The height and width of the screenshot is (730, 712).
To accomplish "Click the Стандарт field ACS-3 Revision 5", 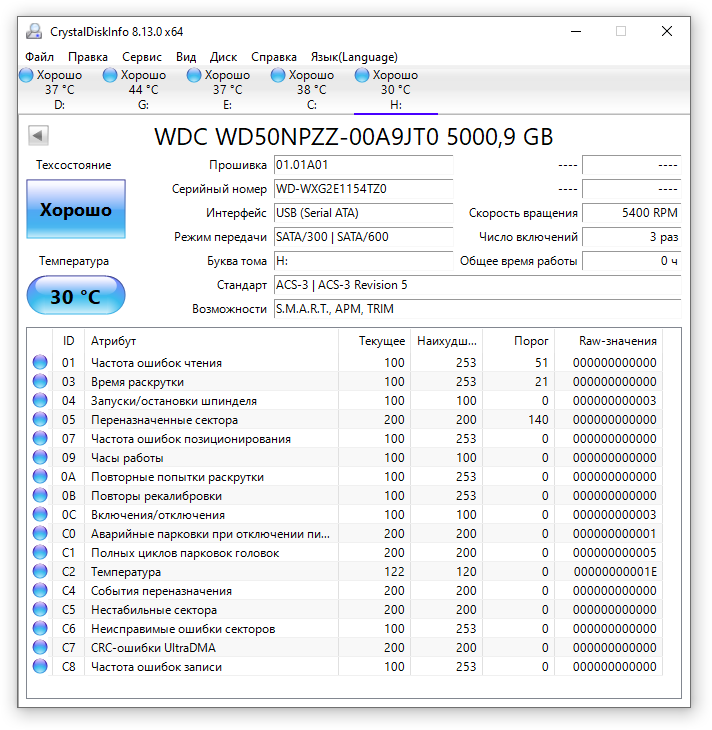I will pos(477,284).
